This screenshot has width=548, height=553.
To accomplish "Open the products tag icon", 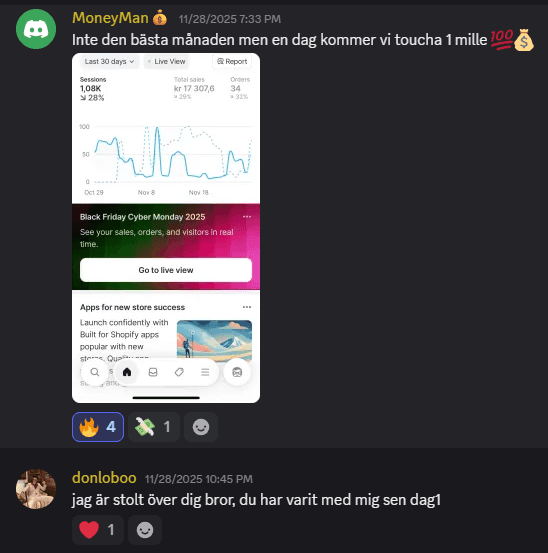I will pyautogui.click(x=179, y=372).
